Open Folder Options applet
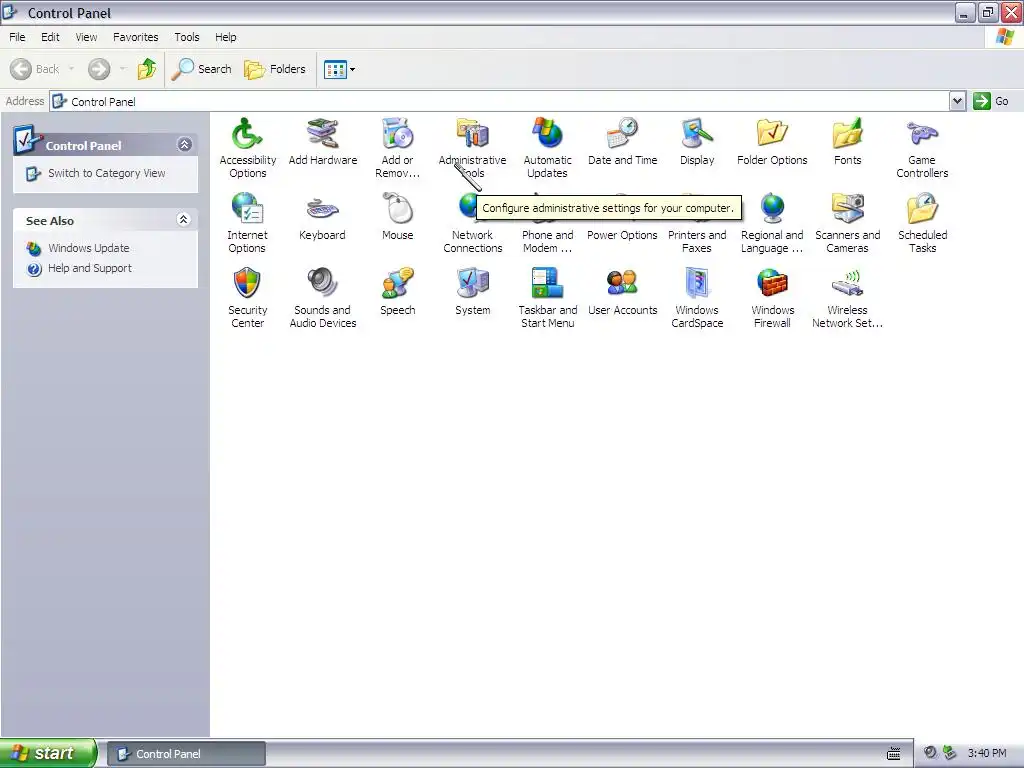 point(772,141)
